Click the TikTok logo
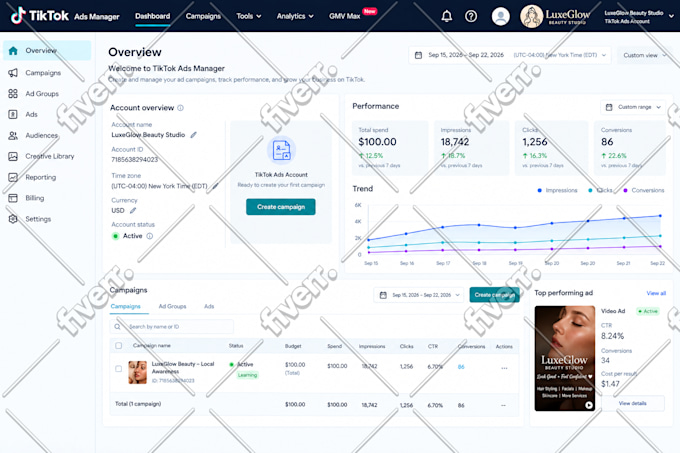680x453 pixels. pos(39,16)
